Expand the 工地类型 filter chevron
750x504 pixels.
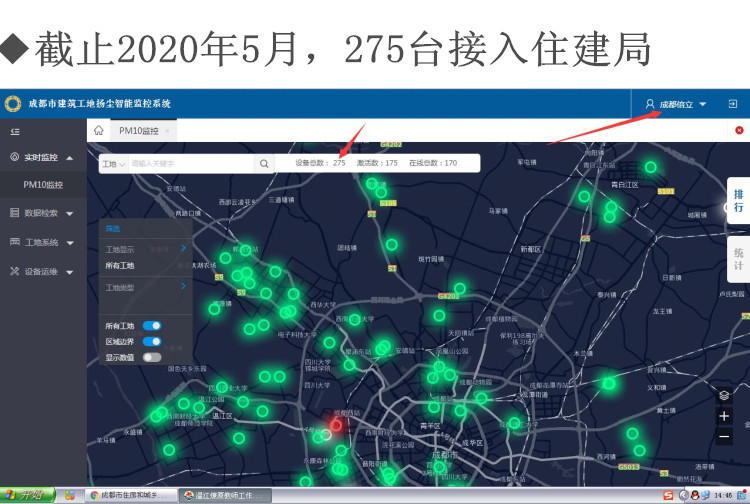(183, 286)
